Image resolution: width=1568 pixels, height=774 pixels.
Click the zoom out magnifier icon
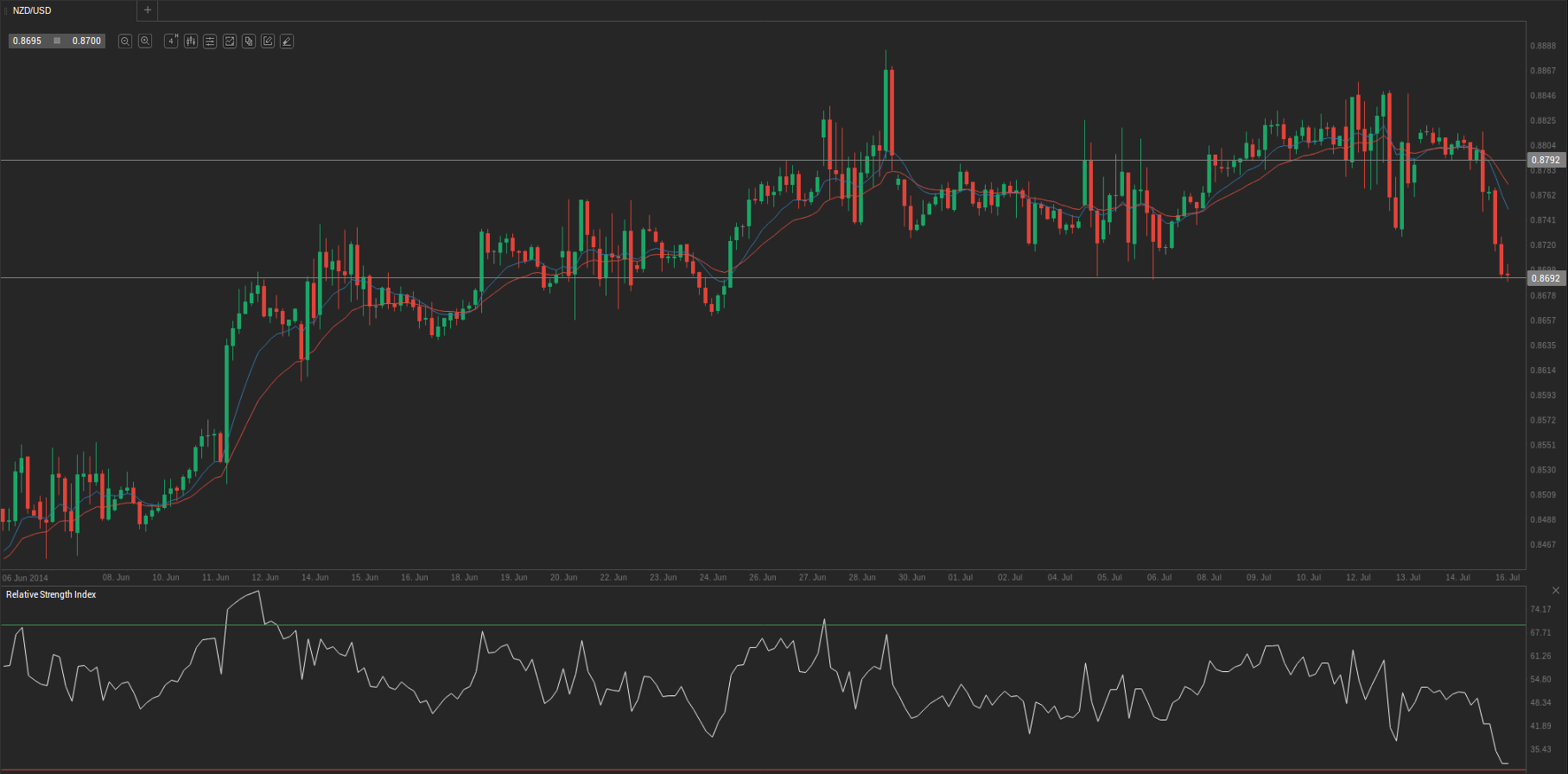(x=125, y=41)
